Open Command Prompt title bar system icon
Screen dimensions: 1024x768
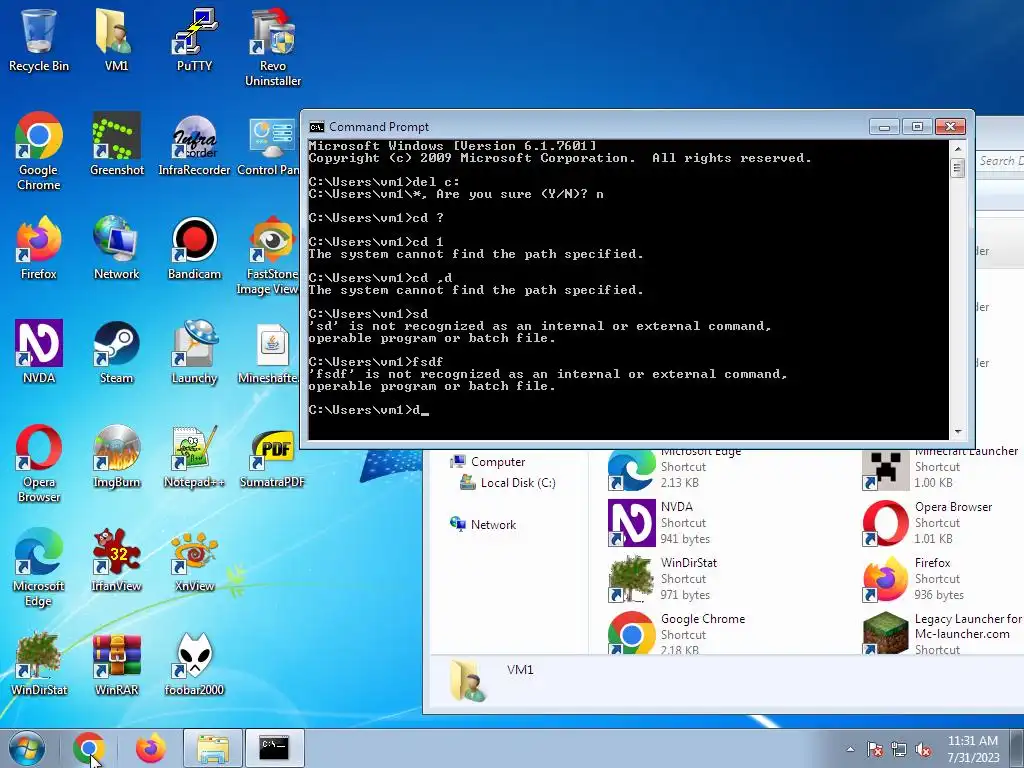(317, 127)
